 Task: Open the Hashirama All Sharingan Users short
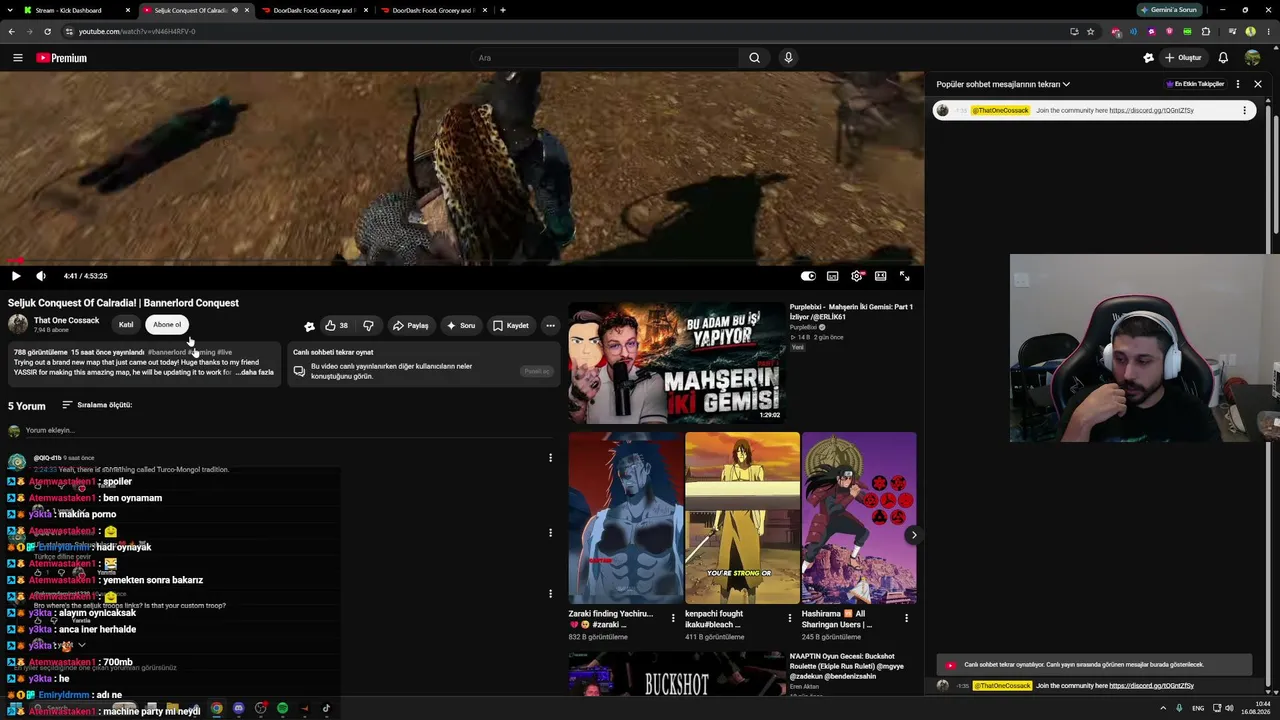859,518
